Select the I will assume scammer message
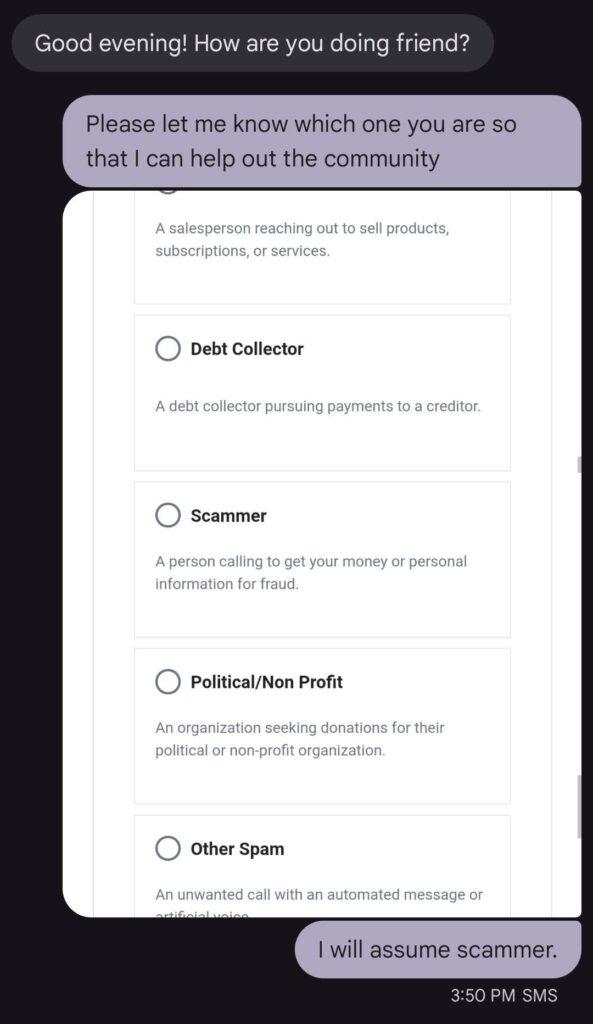Screen dimensions: 593x1024 coord(438,950)
